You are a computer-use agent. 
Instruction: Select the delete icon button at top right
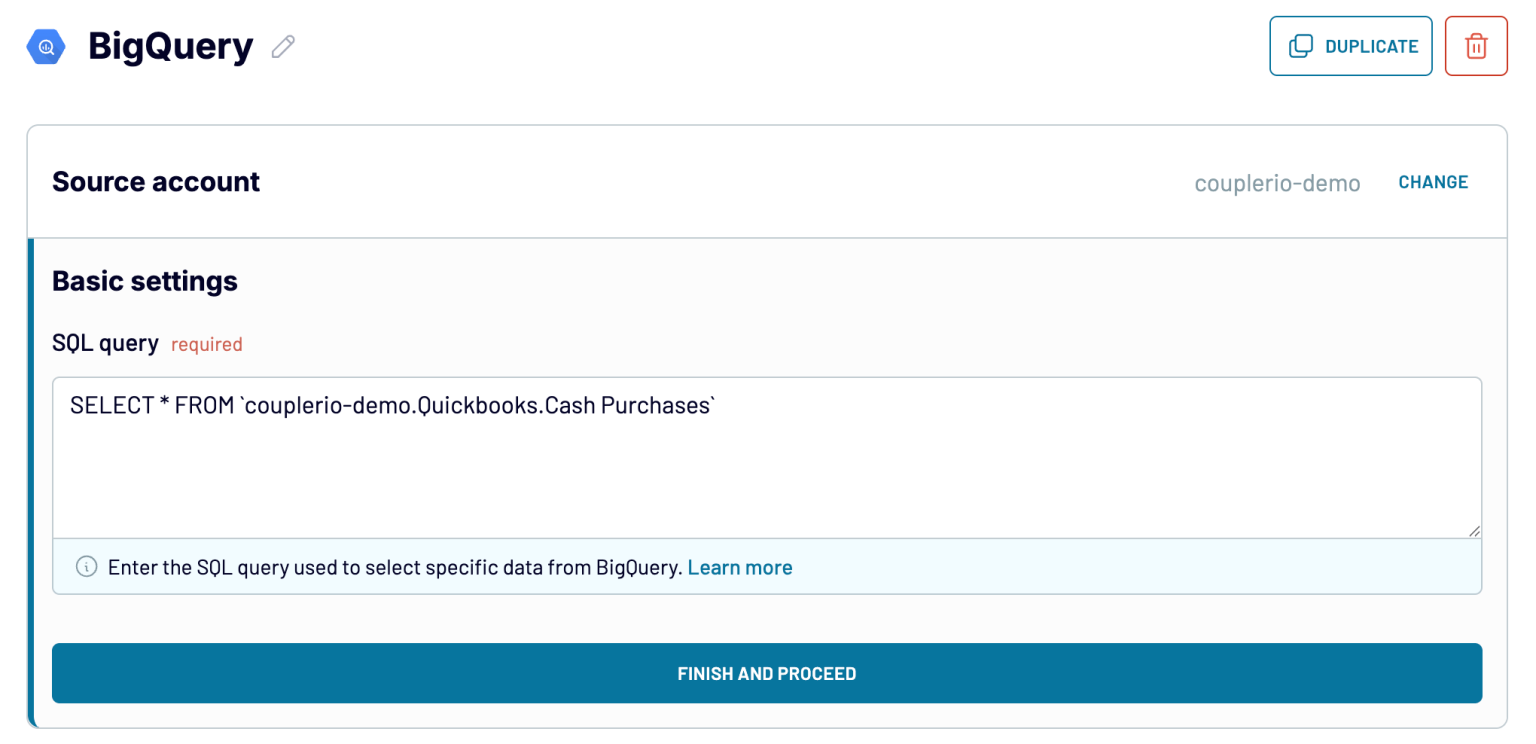click(1476, 45)
